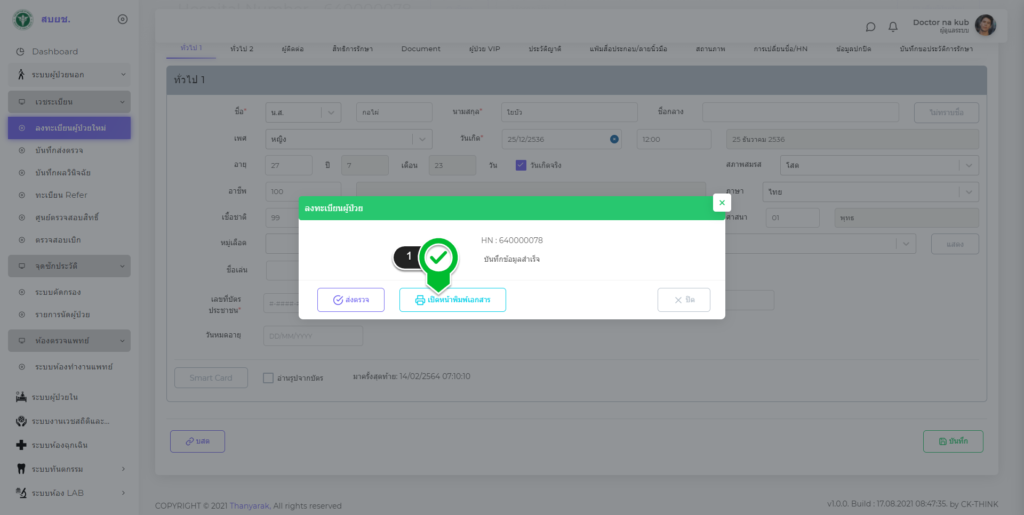Toggle the วันเกิดจริง checkbox
1024x515 pixels.
pos(521,165)
